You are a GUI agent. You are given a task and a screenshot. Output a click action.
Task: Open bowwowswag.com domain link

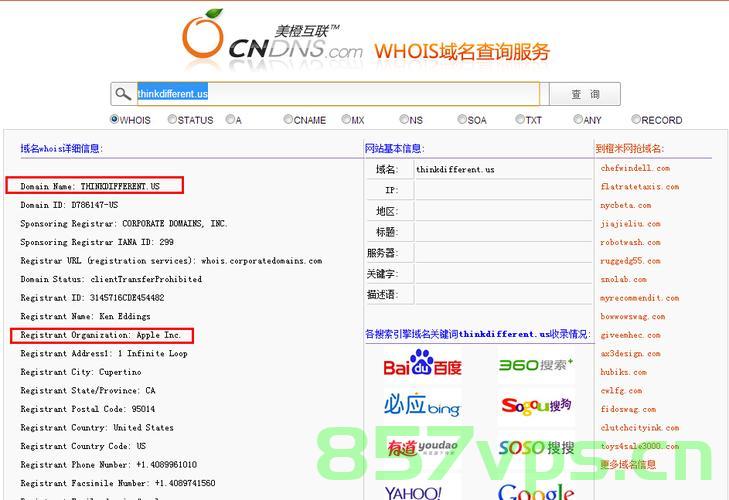coord(633,317)
